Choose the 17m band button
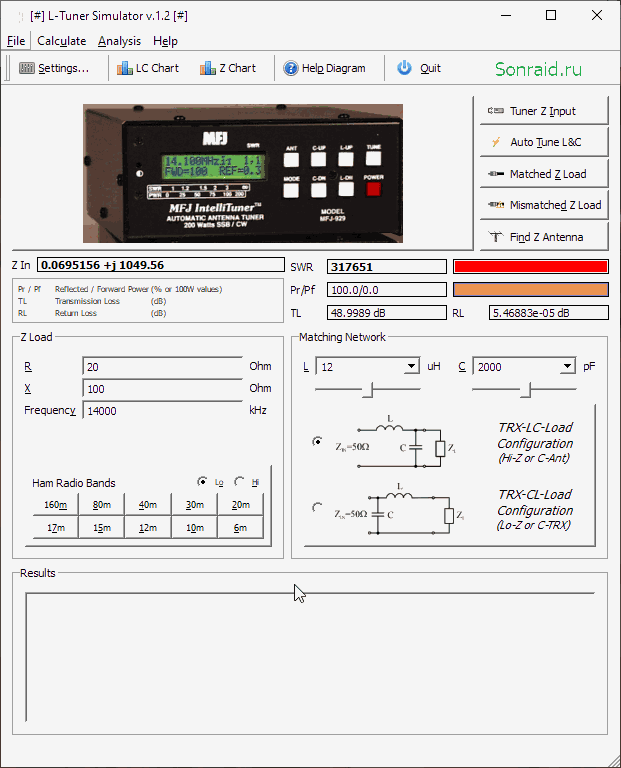Image resolution: width=621 pixels, height=768 pixels. click(x=55, y=528)
